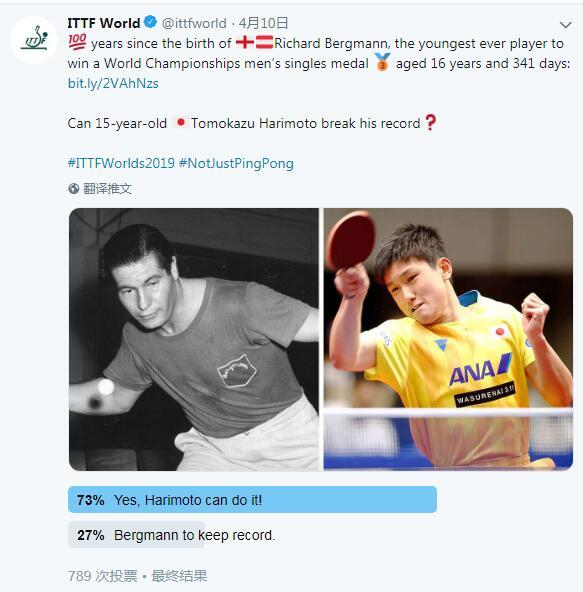Image resolution: width=583 pixels, height=592 pixels.
Task: Open the #ITTFWorlds2019 hashtag
Action: [x=121, y=163]
